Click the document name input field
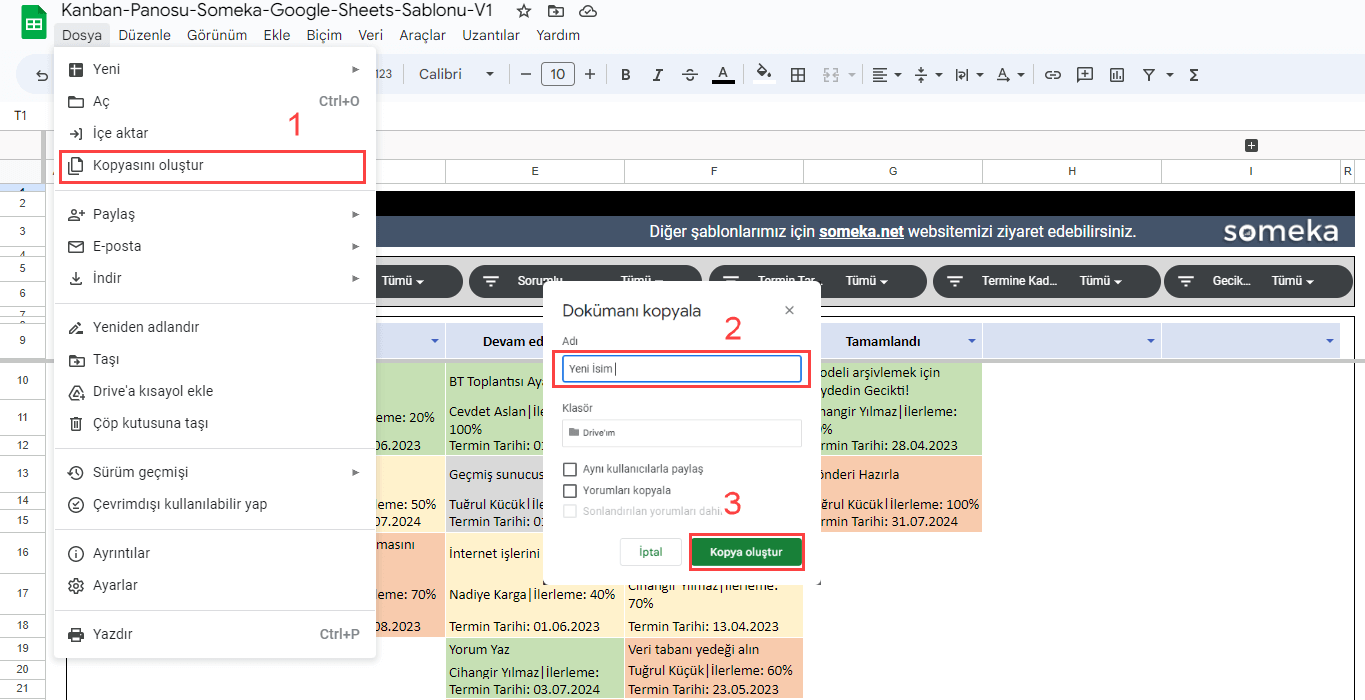1365x700 pixels. (682, 369)
